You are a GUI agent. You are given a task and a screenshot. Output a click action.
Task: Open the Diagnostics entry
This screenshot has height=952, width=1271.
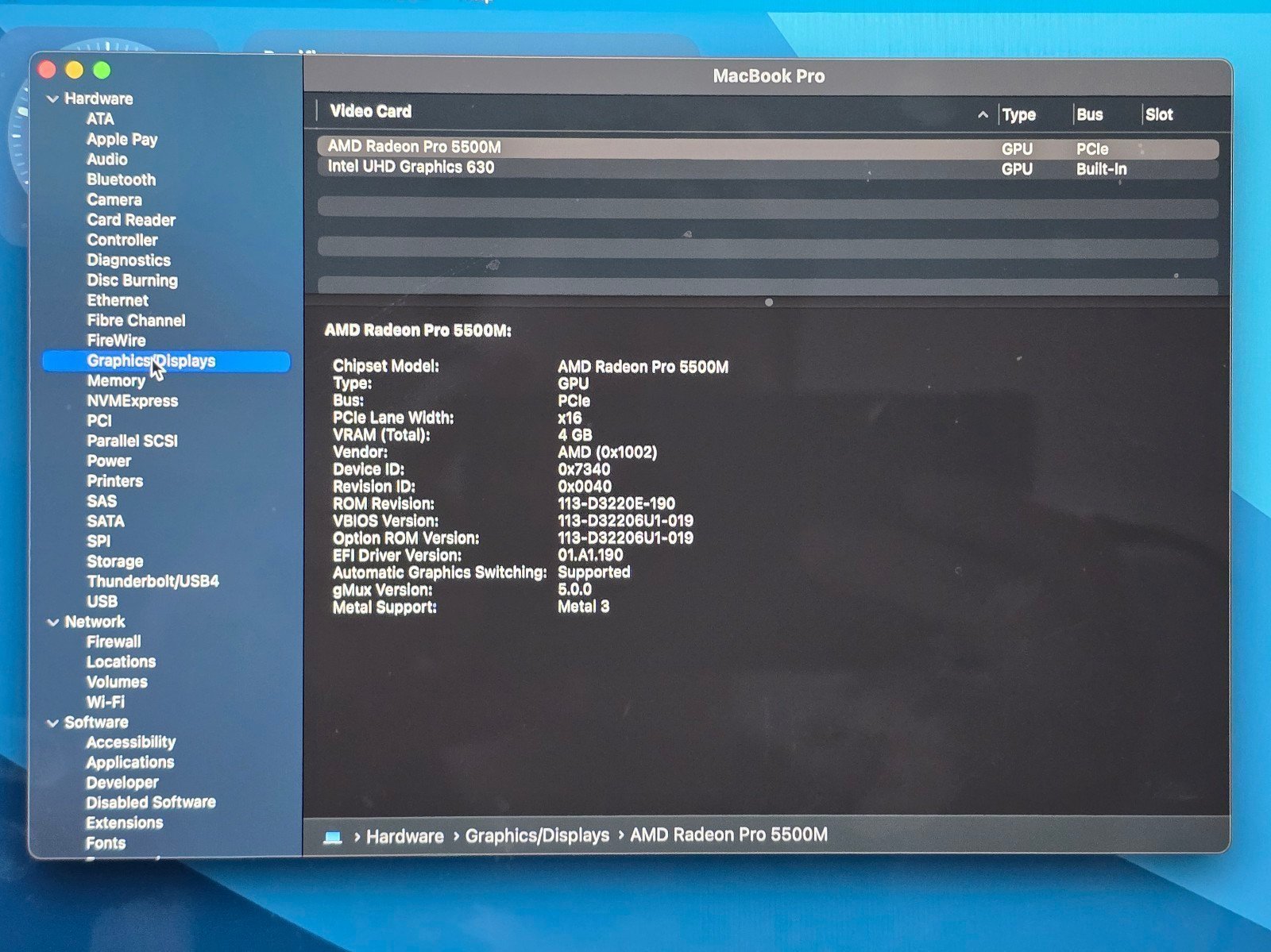pos(129,260)
